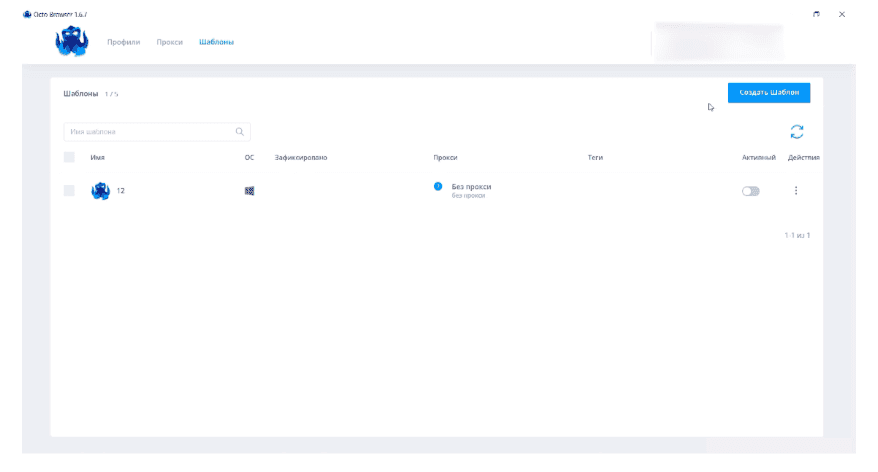Click the octopus avatar of template 12
Image resolution: width=878 pixels, height=472 pixels.
click(100, 191)
